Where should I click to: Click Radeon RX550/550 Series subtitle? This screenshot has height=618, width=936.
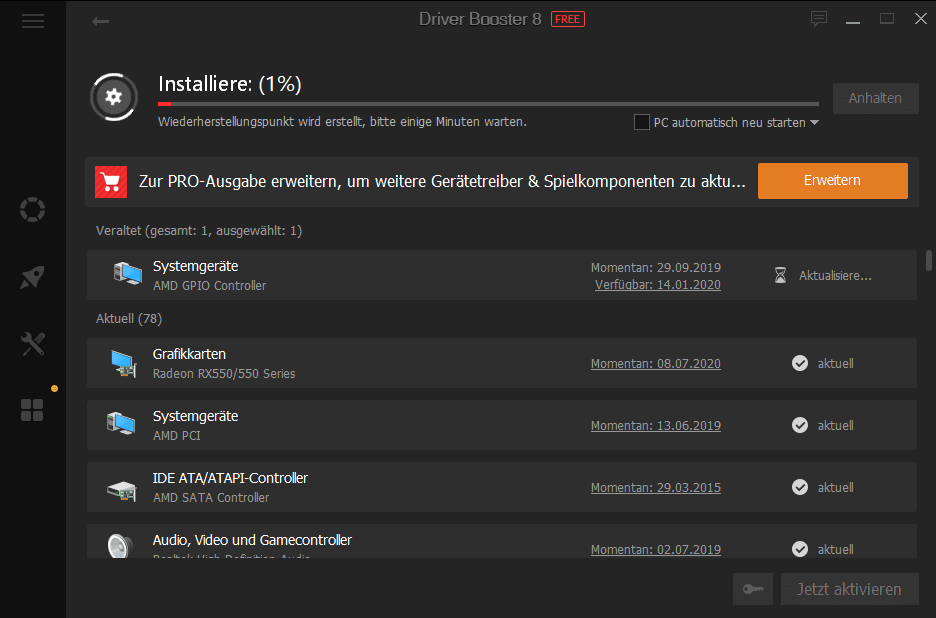pos(224,374)
